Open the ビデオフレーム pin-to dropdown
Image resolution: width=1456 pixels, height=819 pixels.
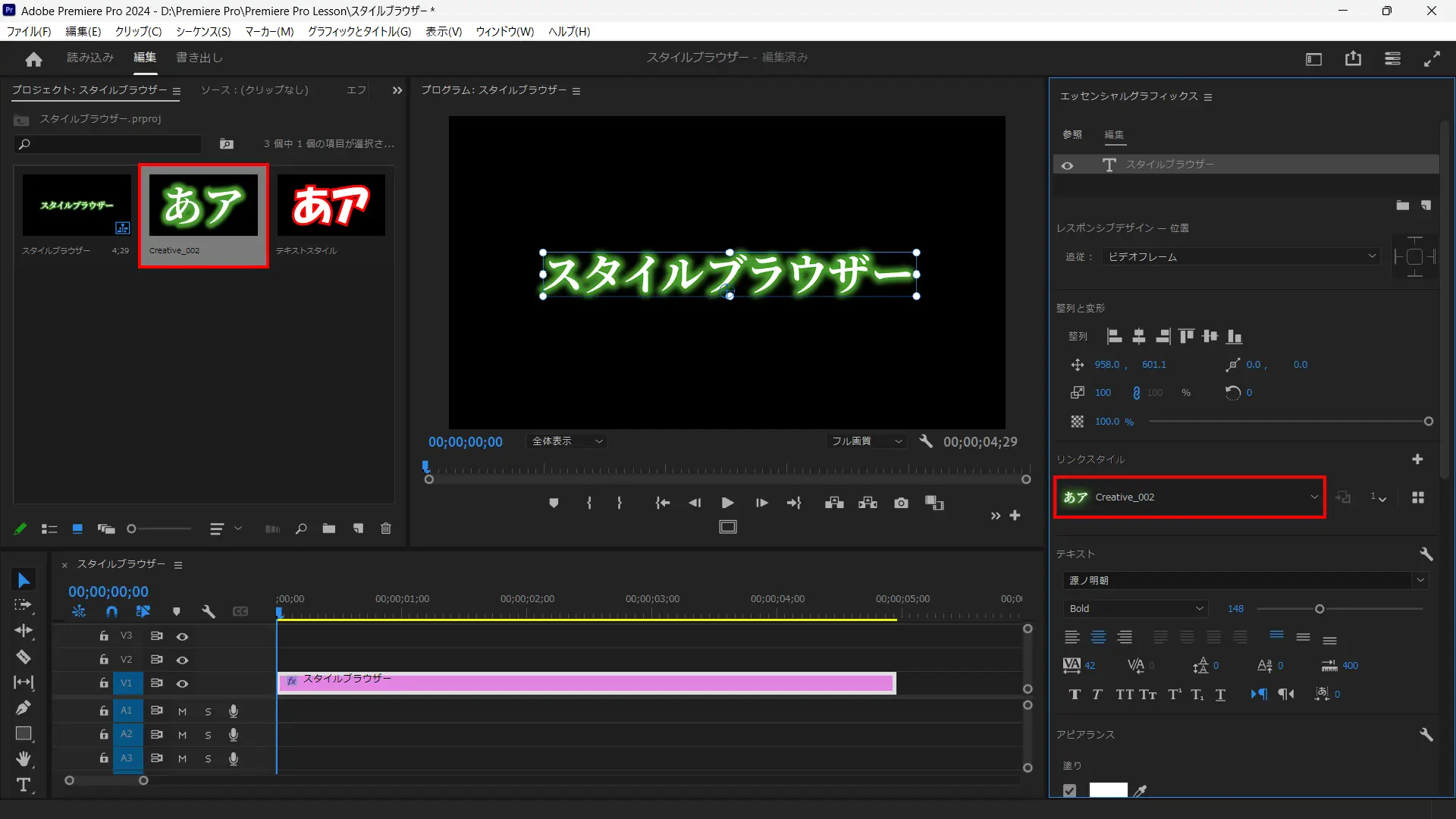(x=1241, y=257)
